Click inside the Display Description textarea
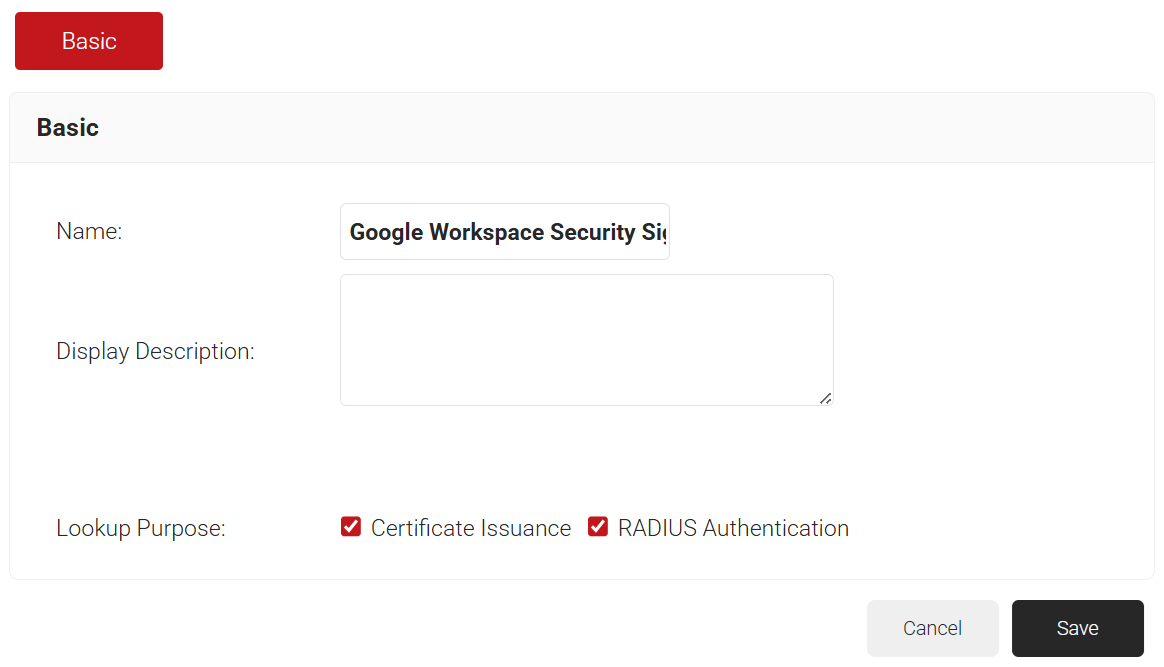The height and width of the screenshot is (667, 1164). (586, 340)
